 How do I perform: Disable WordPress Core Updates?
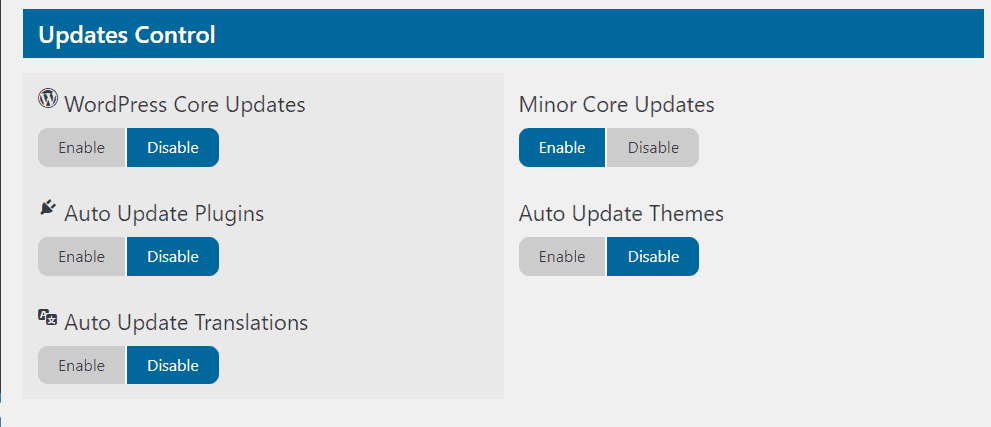click(173, 148)
